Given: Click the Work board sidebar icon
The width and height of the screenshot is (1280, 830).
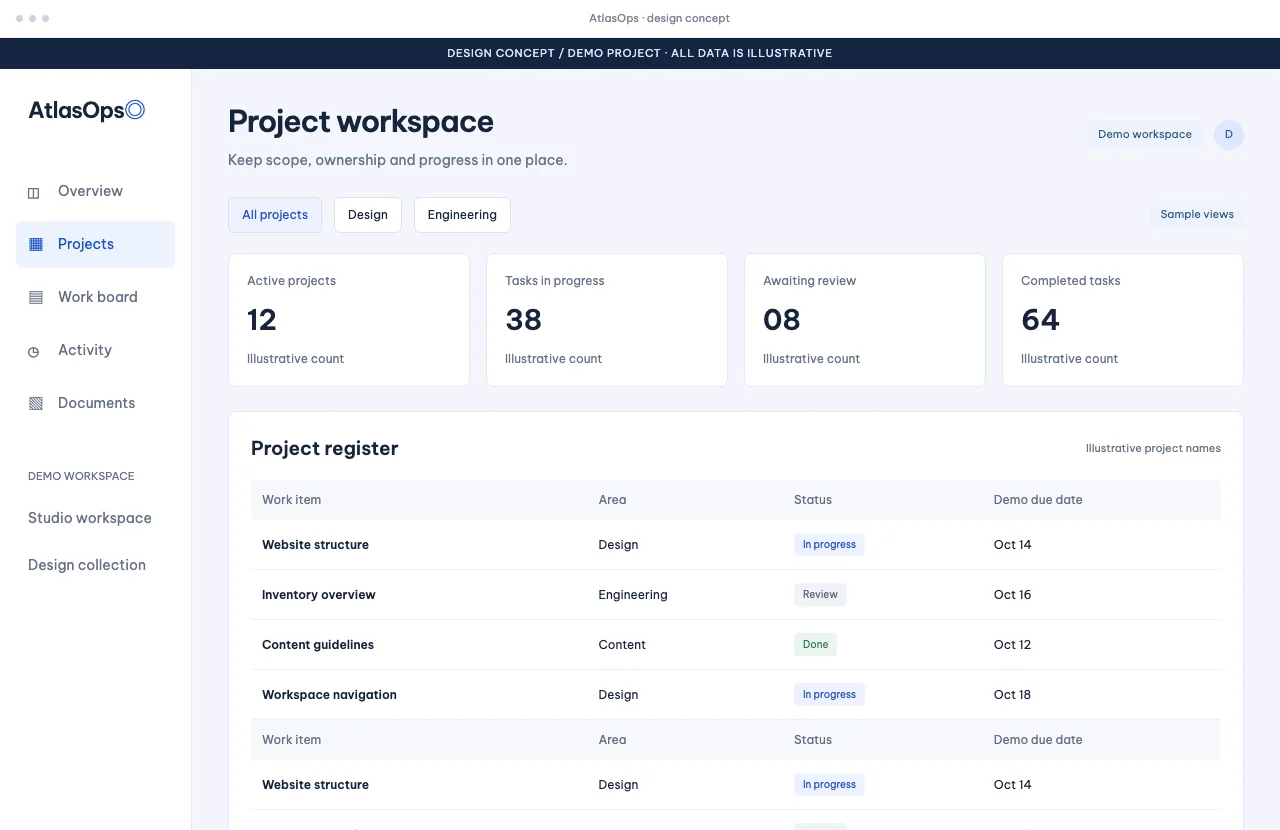Looking at the screenshot, I should tap(36, 297).
